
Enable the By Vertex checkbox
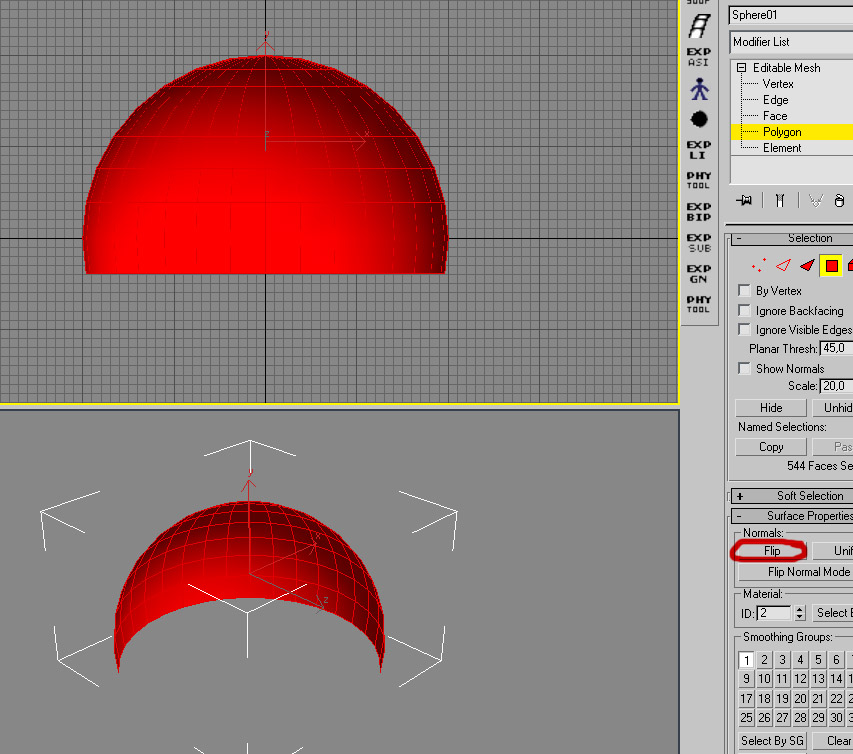point(744,291)
